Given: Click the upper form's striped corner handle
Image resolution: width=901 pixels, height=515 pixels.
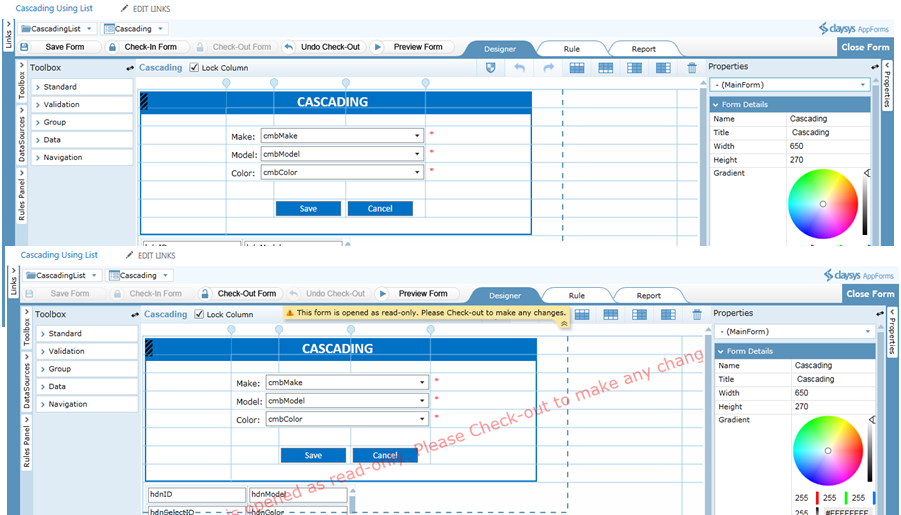Looking at the screenshot, I should pyautogui.click(x=144, y=102).
